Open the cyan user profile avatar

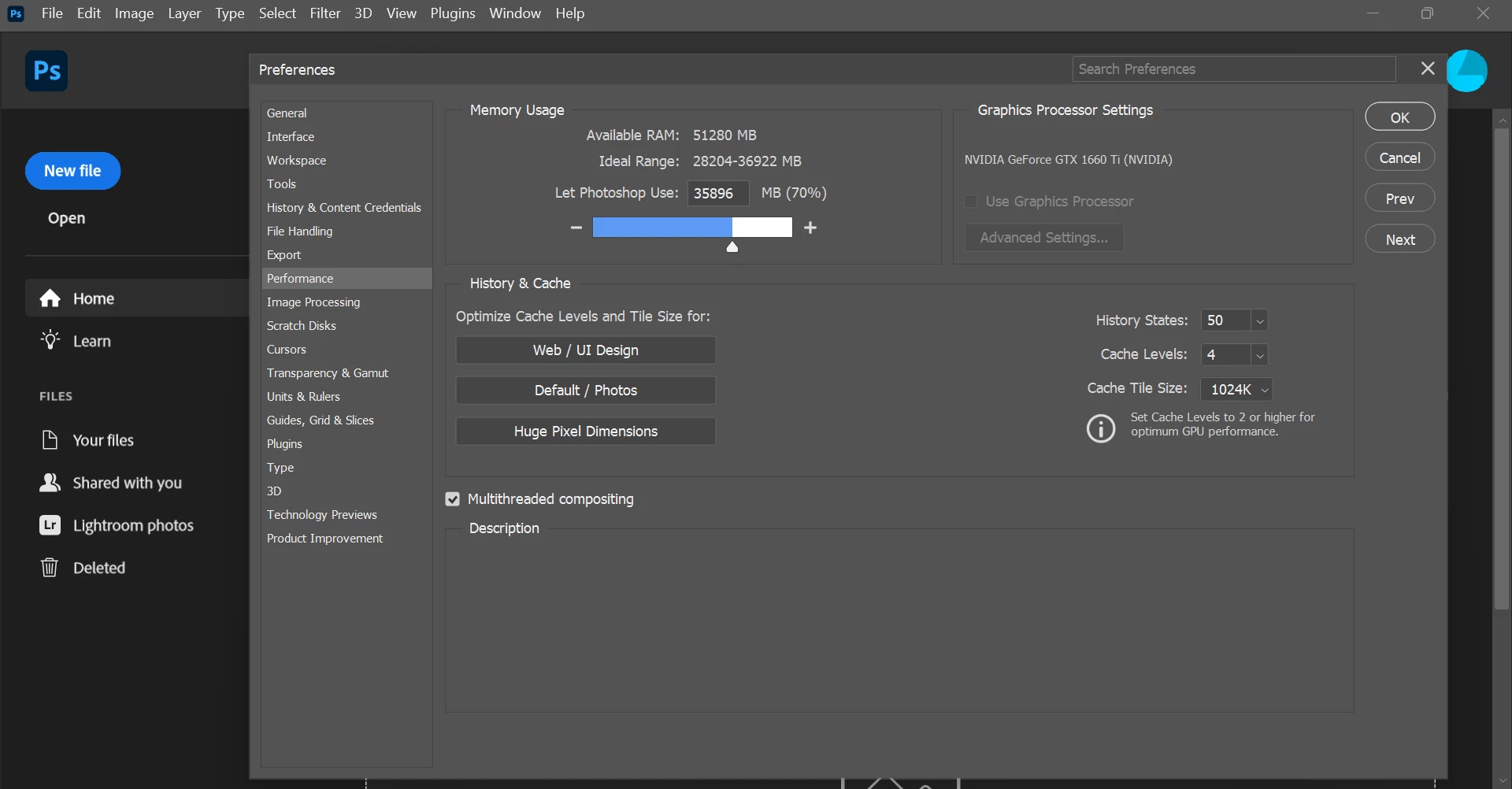click(1466, 71)
